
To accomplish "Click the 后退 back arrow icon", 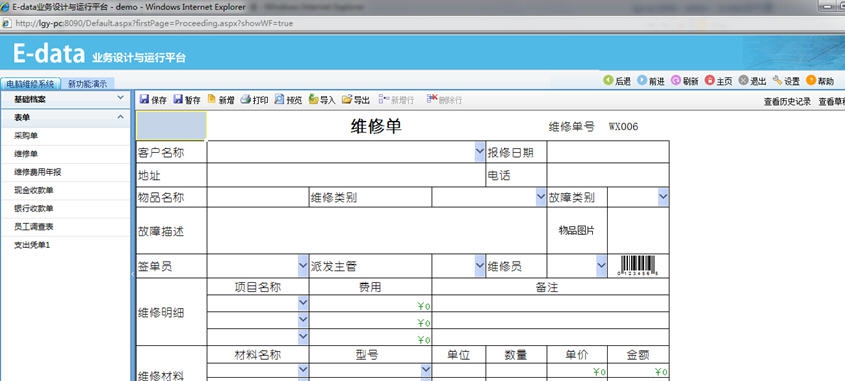I will [608, 80].
